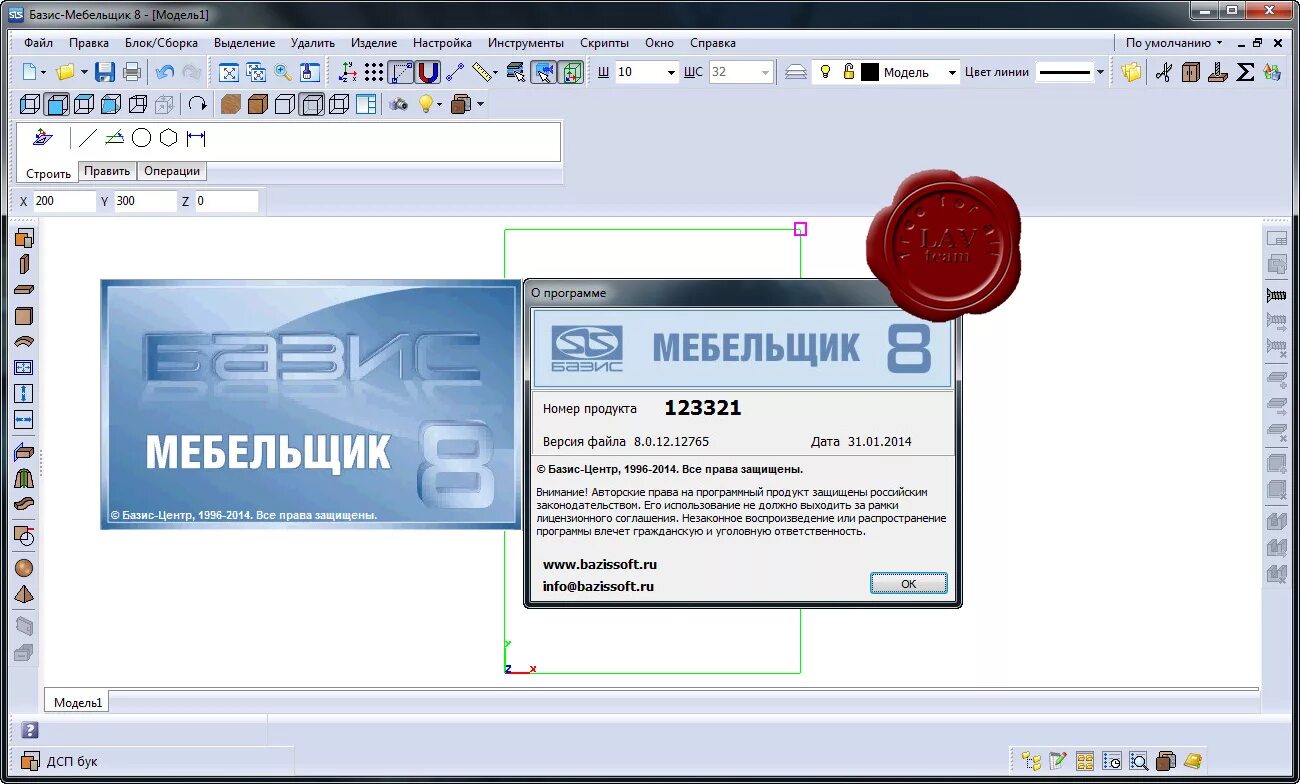Viewport: 1300px width, 784px height.
Task: Click the Z coordinate input field
Action: pos(226,201)
